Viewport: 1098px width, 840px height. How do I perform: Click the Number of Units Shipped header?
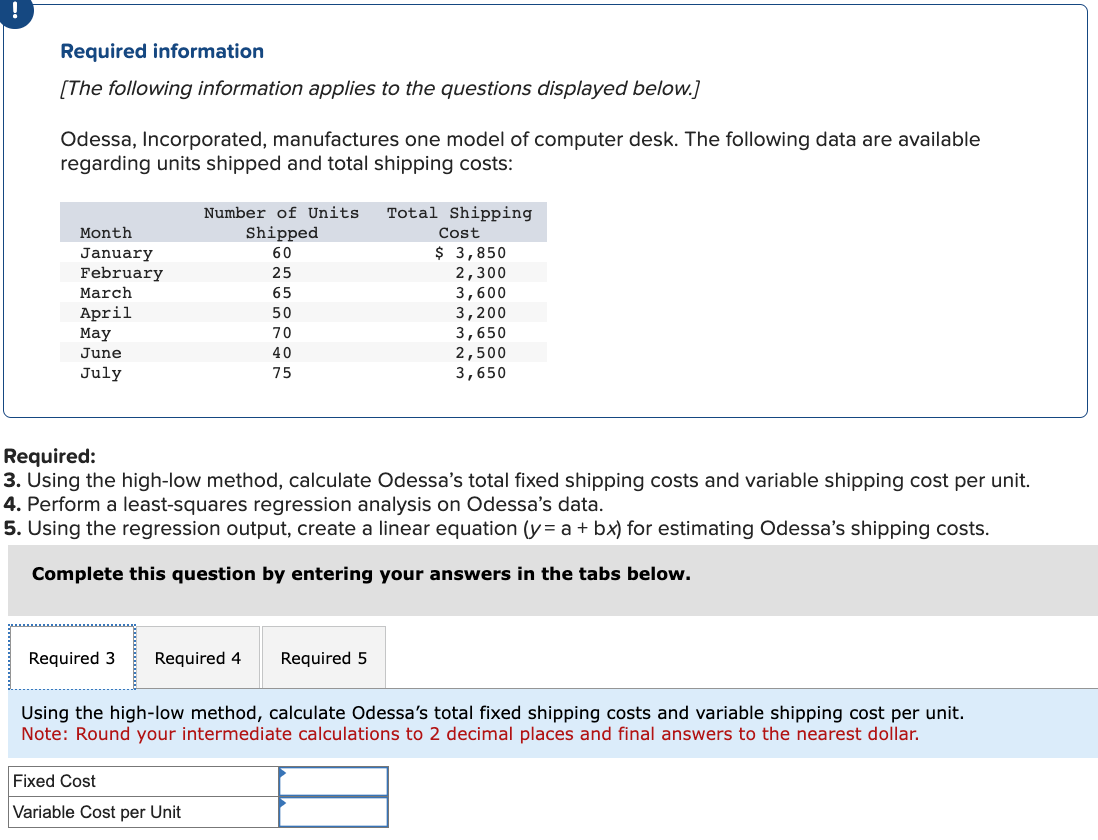[x=281, y=222]
